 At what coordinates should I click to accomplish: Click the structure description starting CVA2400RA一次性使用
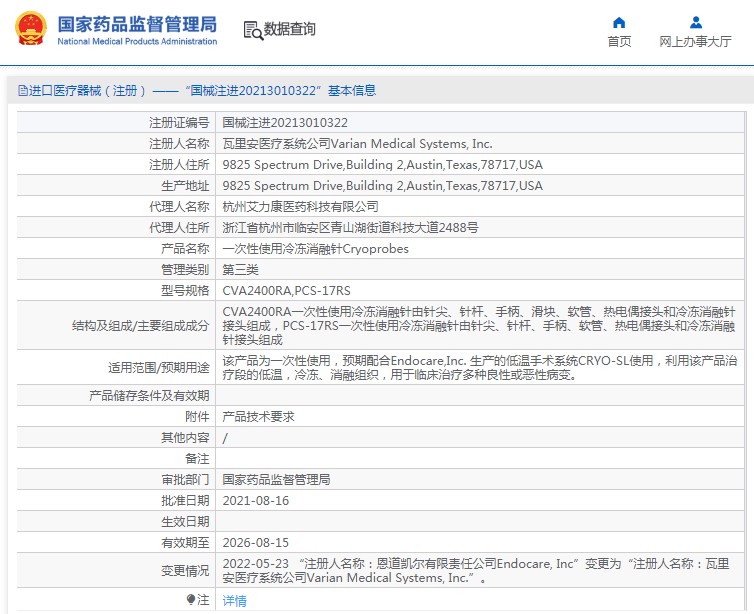[x=478, y=326]
